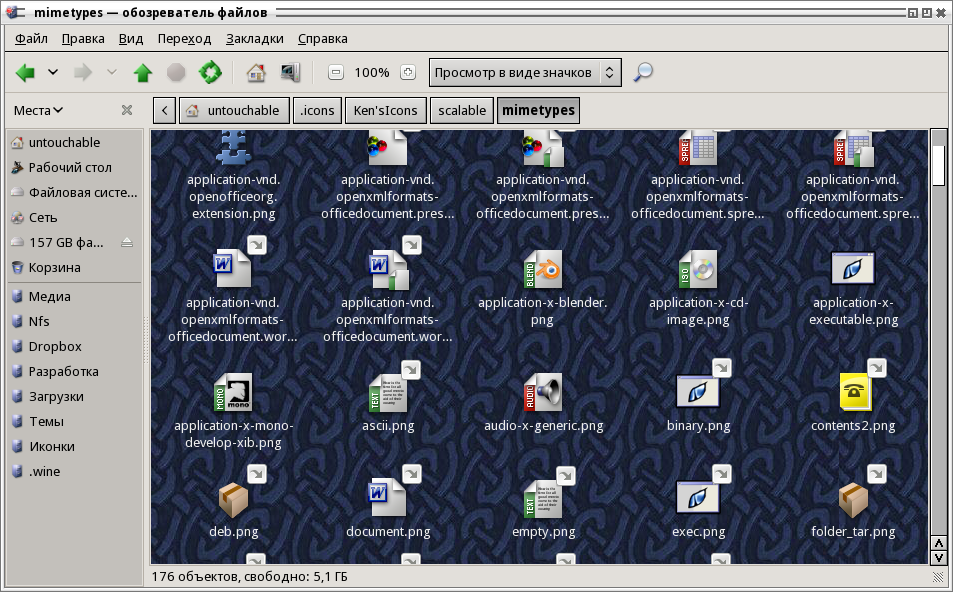Open the Справка menu
Screen dimensions: 953x592
323,39
